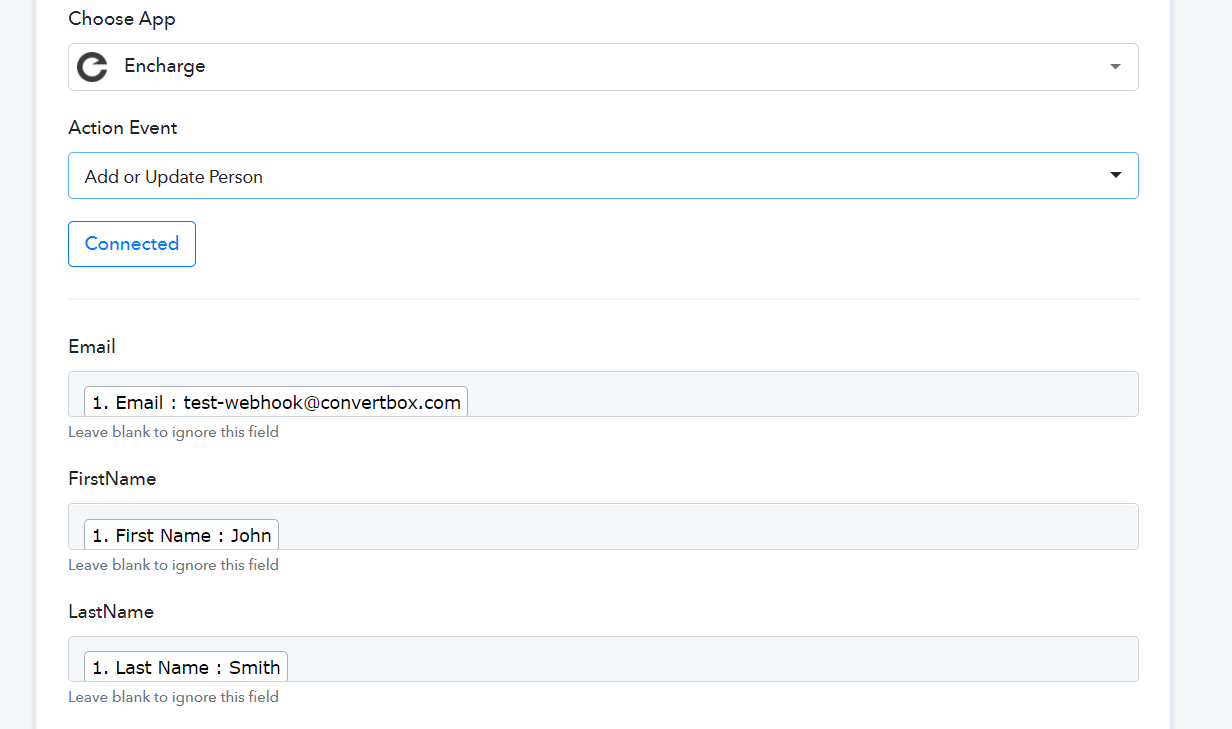The image size is (1232, 729).
Task: Click the Encharge app name text
Action: [165, 66]
